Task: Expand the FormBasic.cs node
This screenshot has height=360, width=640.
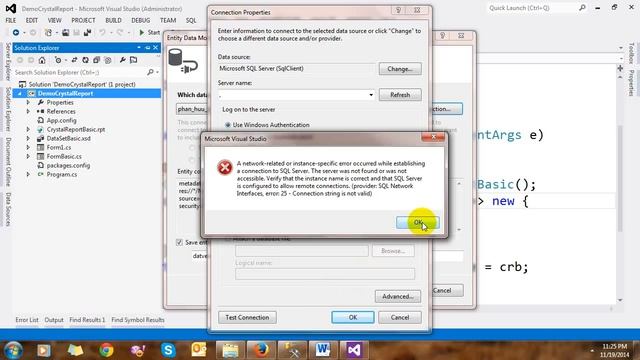Action: tap(28, 156)
